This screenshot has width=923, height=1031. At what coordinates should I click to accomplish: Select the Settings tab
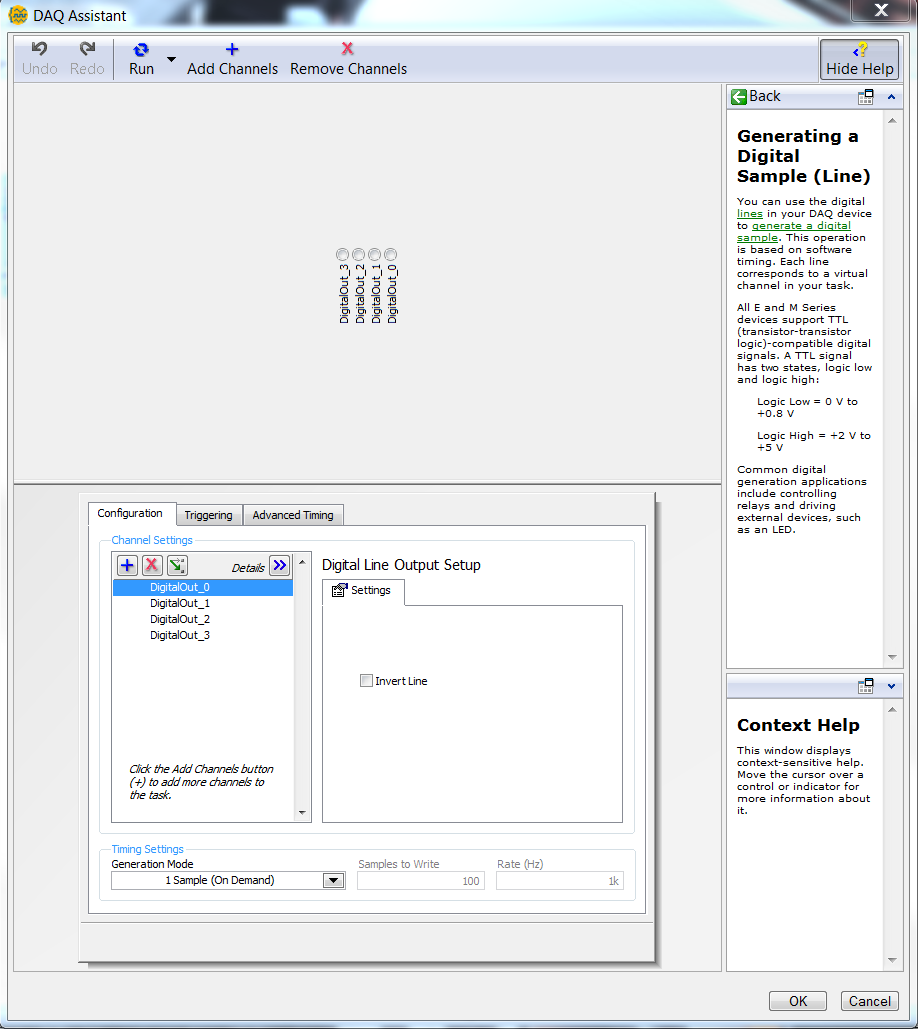click(x=363, y=590)
